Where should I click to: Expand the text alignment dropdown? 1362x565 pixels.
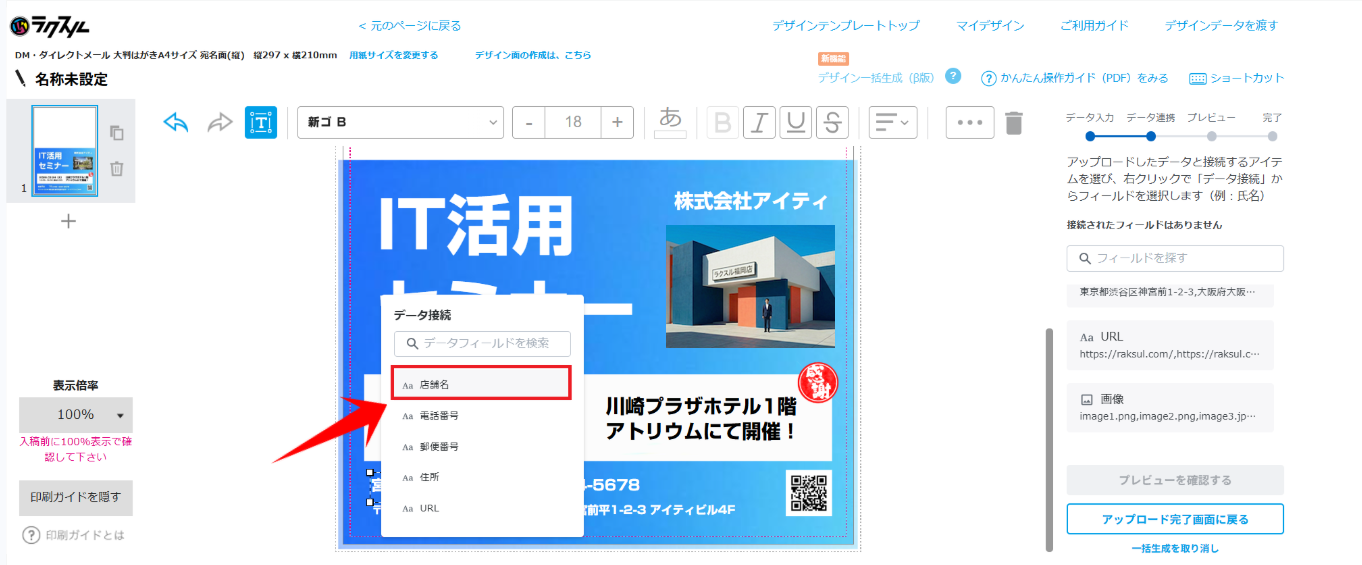pyautogui.click(x=893, y=122)
